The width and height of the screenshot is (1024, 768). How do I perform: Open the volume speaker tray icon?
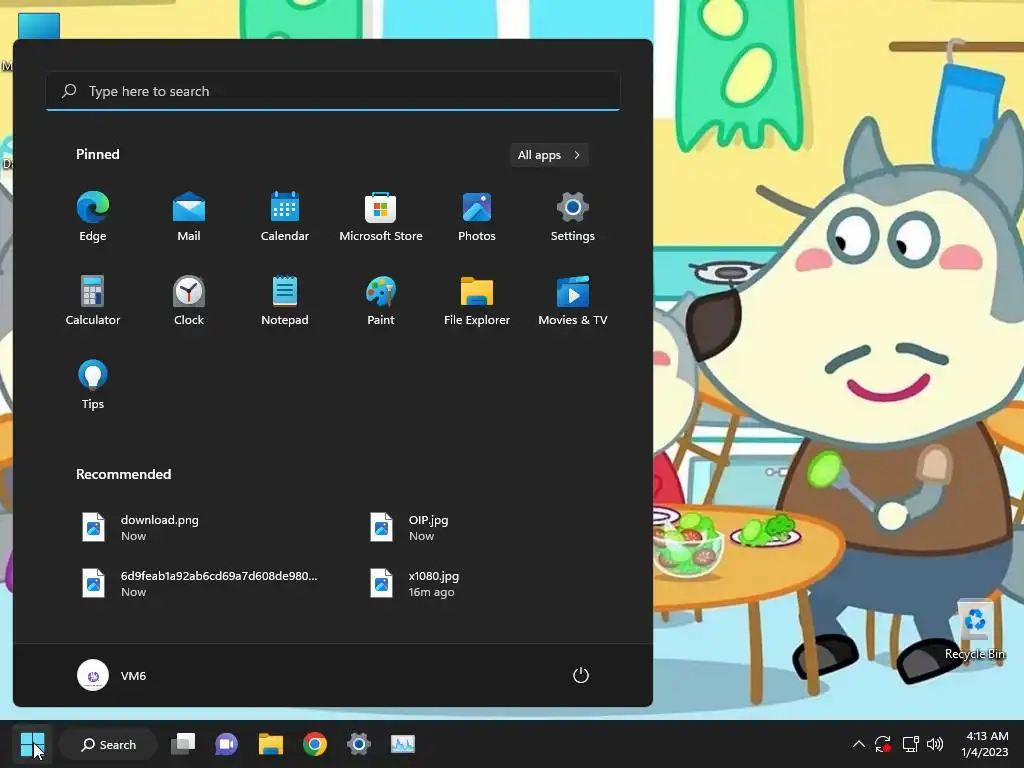tap(935, 744)
